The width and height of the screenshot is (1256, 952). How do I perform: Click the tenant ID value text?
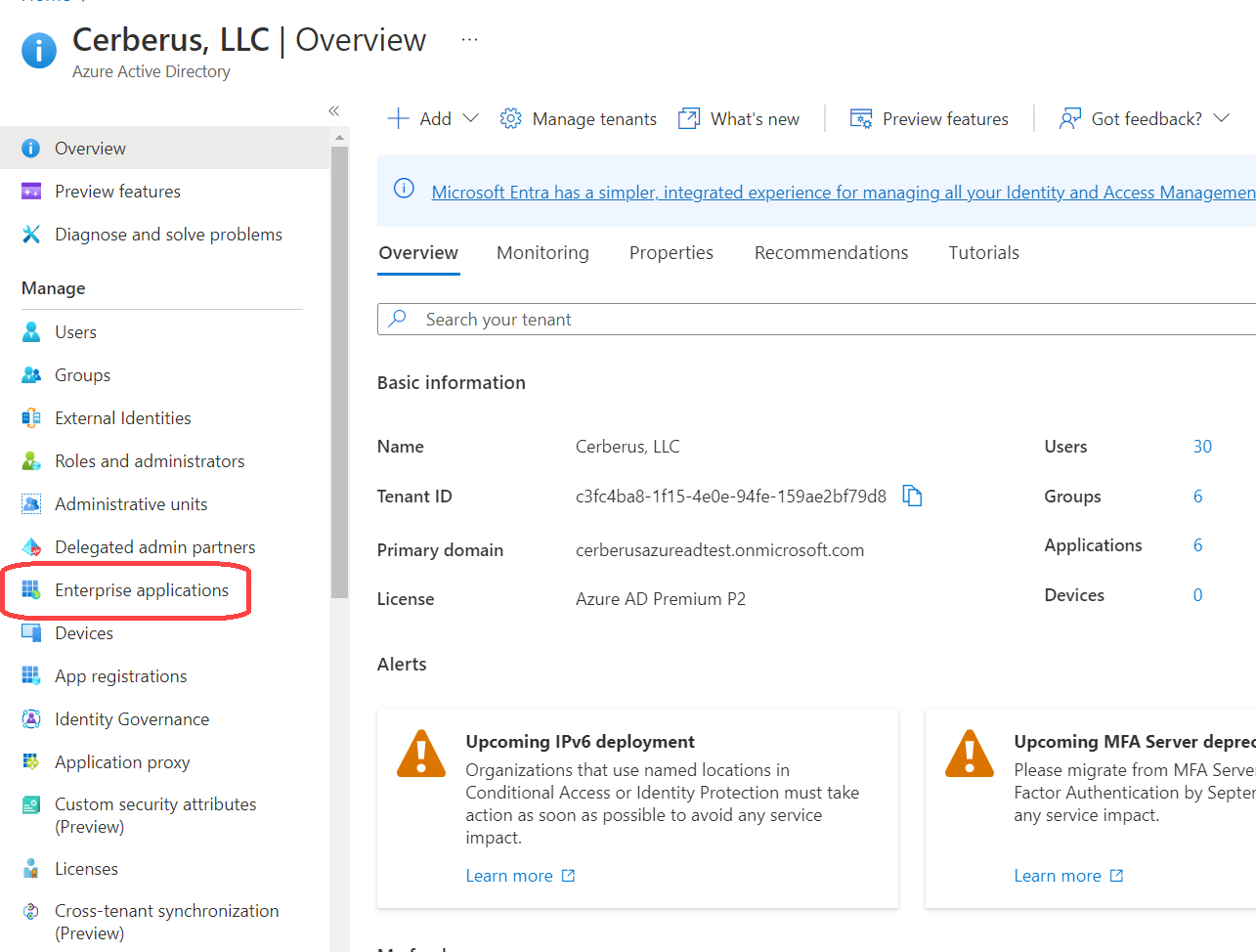(731, 497)
